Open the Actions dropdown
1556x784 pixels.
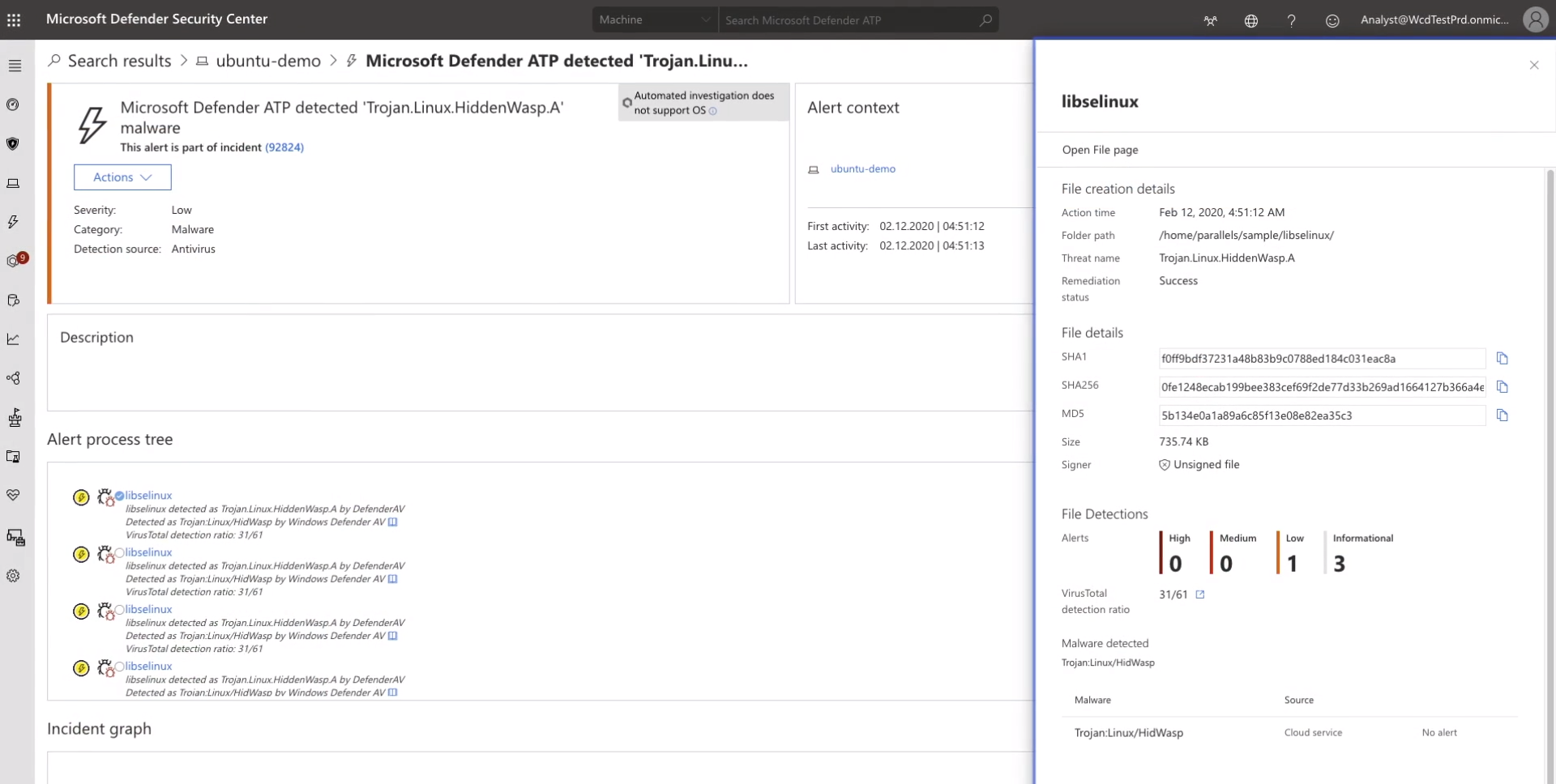coord(122,177)
